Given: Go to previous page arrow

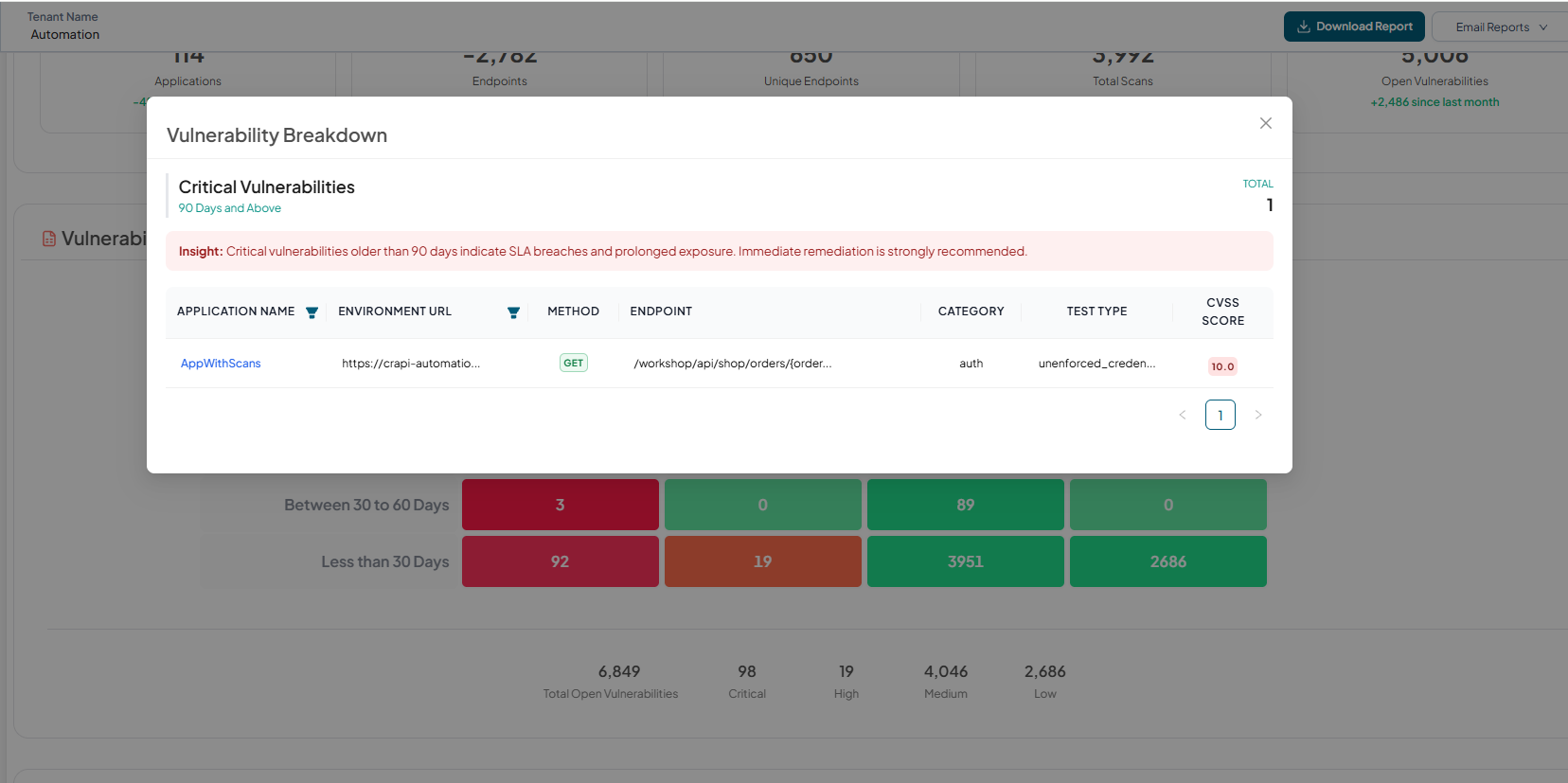Looking at the screenshot, I should tap(1183, 415).
